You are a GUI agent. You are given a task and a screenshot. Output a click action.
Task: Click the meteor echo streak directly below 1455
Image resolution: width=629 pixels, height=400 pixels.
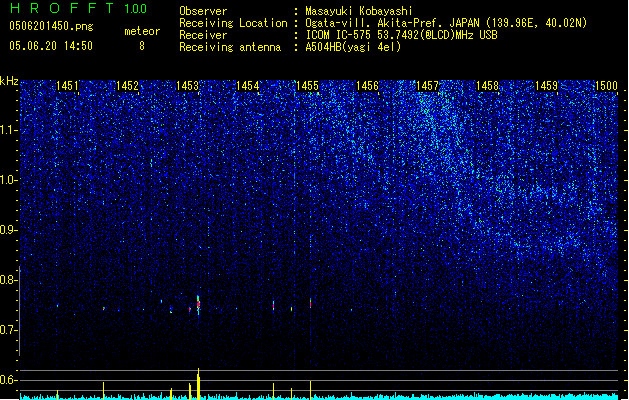click(310, 303)
